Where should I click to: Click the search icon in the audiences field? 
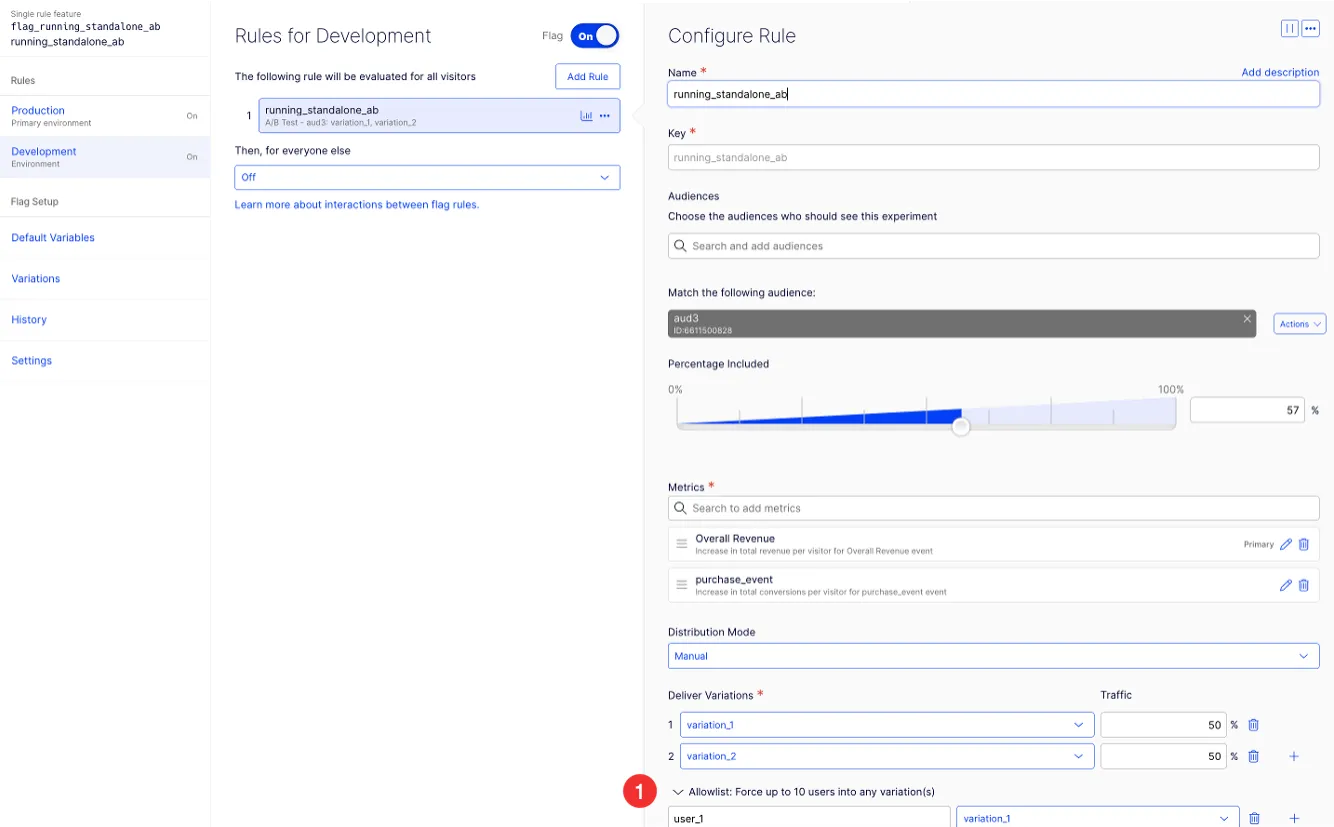click(x=681, y=246)
